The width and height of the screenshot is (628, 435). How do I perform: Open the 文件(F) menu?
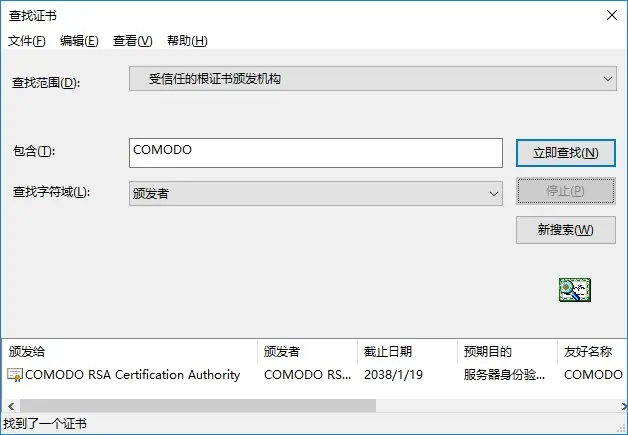click(26, 40)
